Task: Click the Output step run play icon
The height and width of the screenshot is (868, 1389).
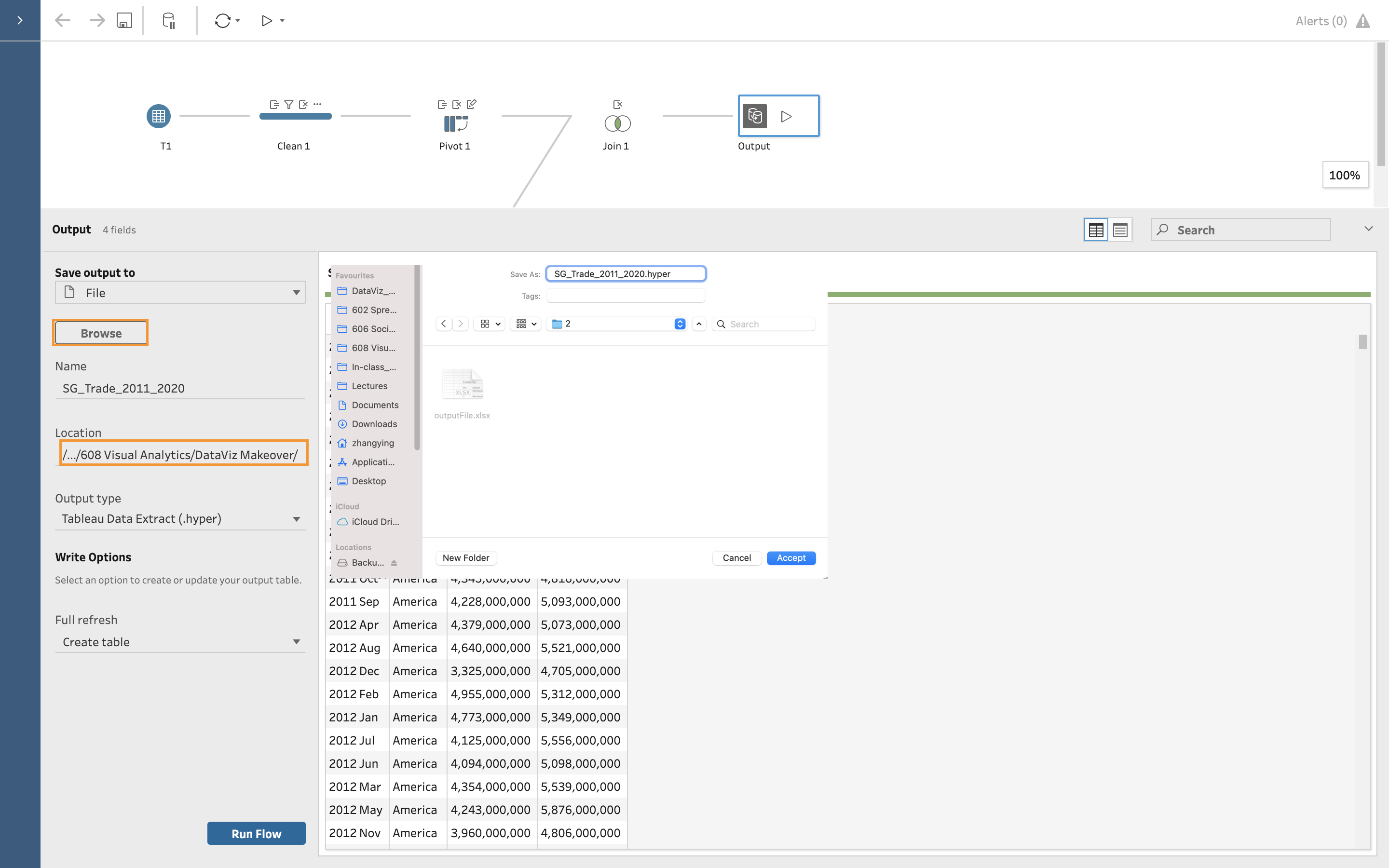Action: click(786, 117)
